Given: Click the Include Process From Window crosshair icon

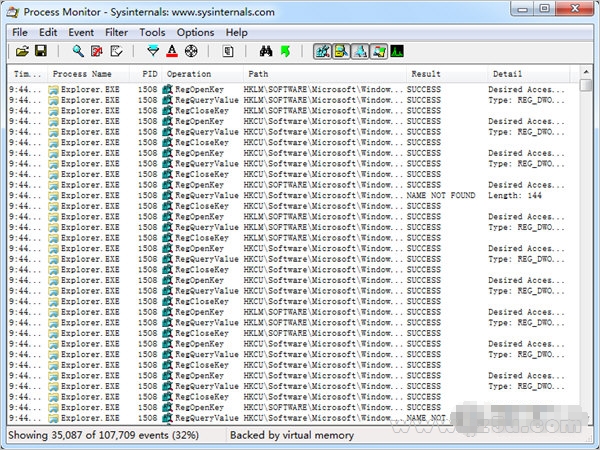Looking at the screenshot, I should [x=191, y=51].
